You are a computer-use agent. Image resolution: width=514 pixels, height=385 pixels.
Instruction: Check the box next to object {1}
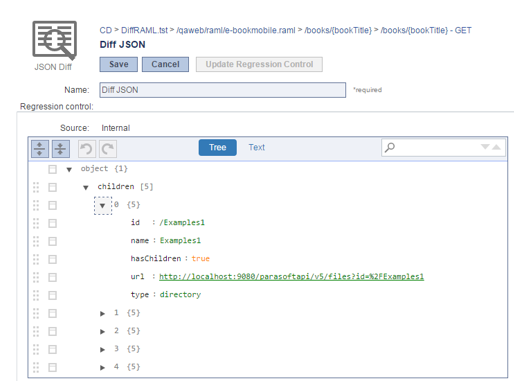[52, 169]
